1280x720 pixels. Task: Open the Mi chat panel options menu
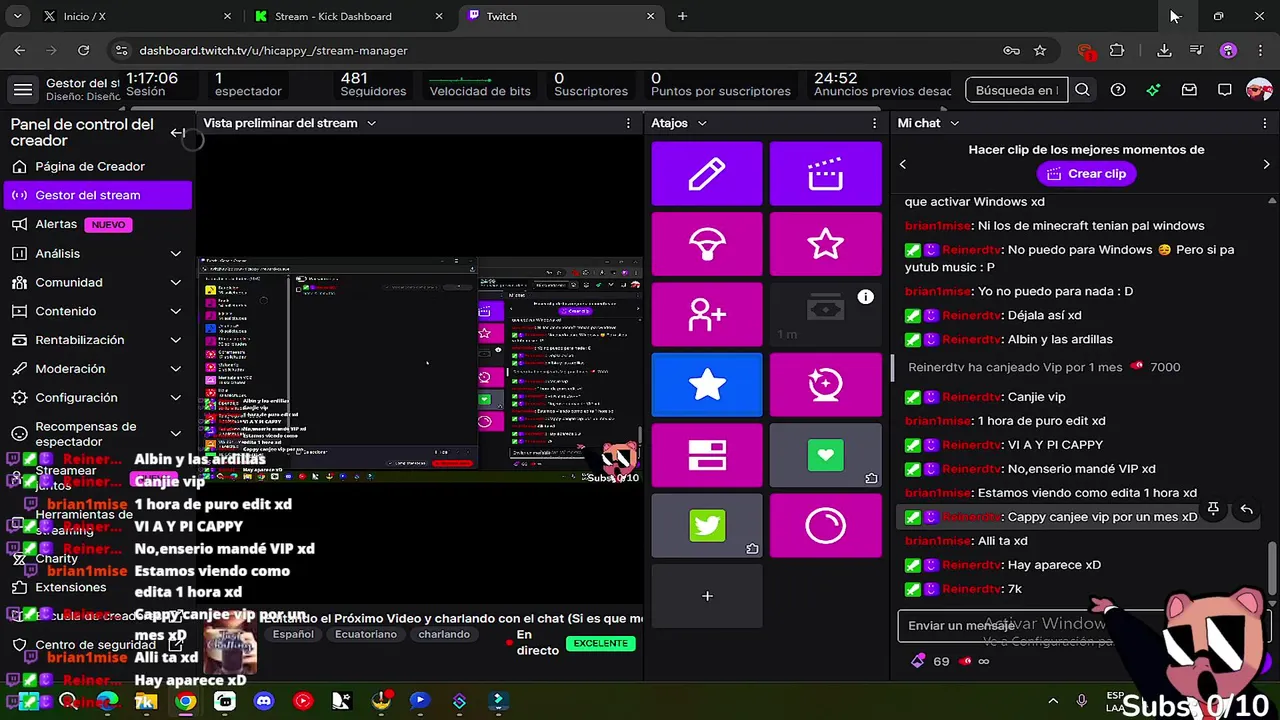click(x=1266, y=123)
